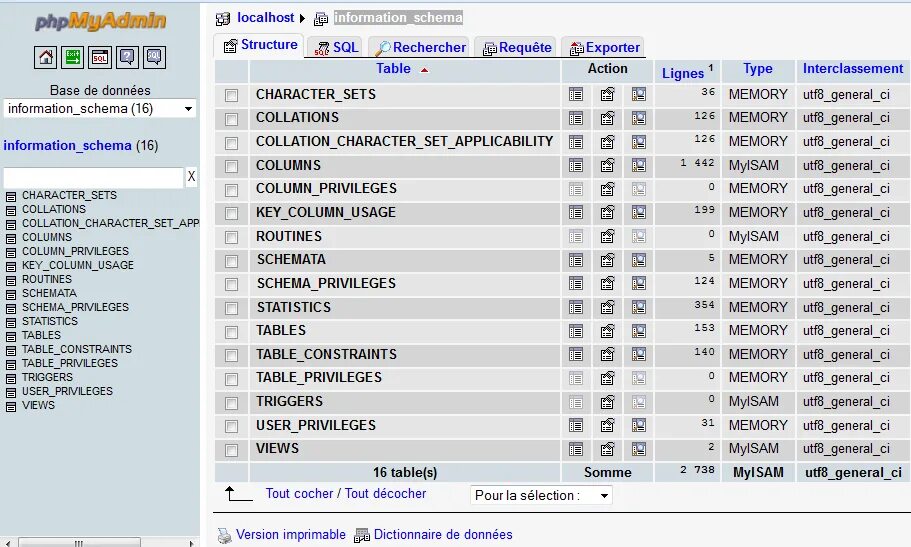Open the SQL query window icon
The height and width of the screenshot is (547, 911).
[100, 57]
